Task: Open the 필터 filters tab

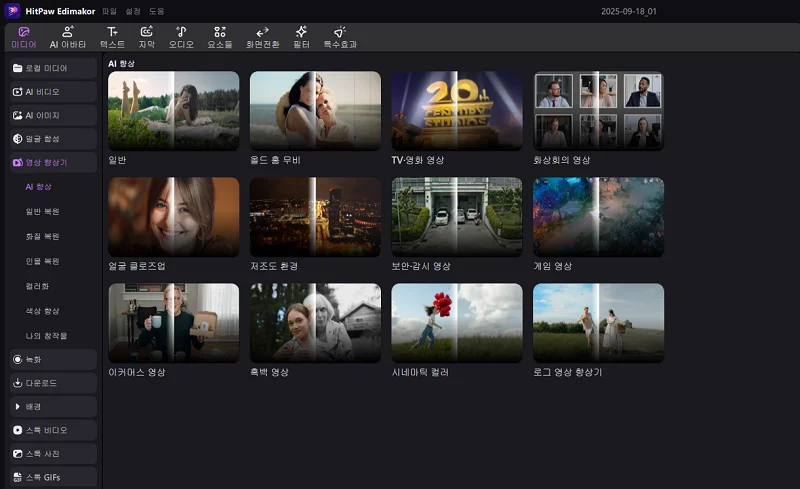Action: pos(301,38)
